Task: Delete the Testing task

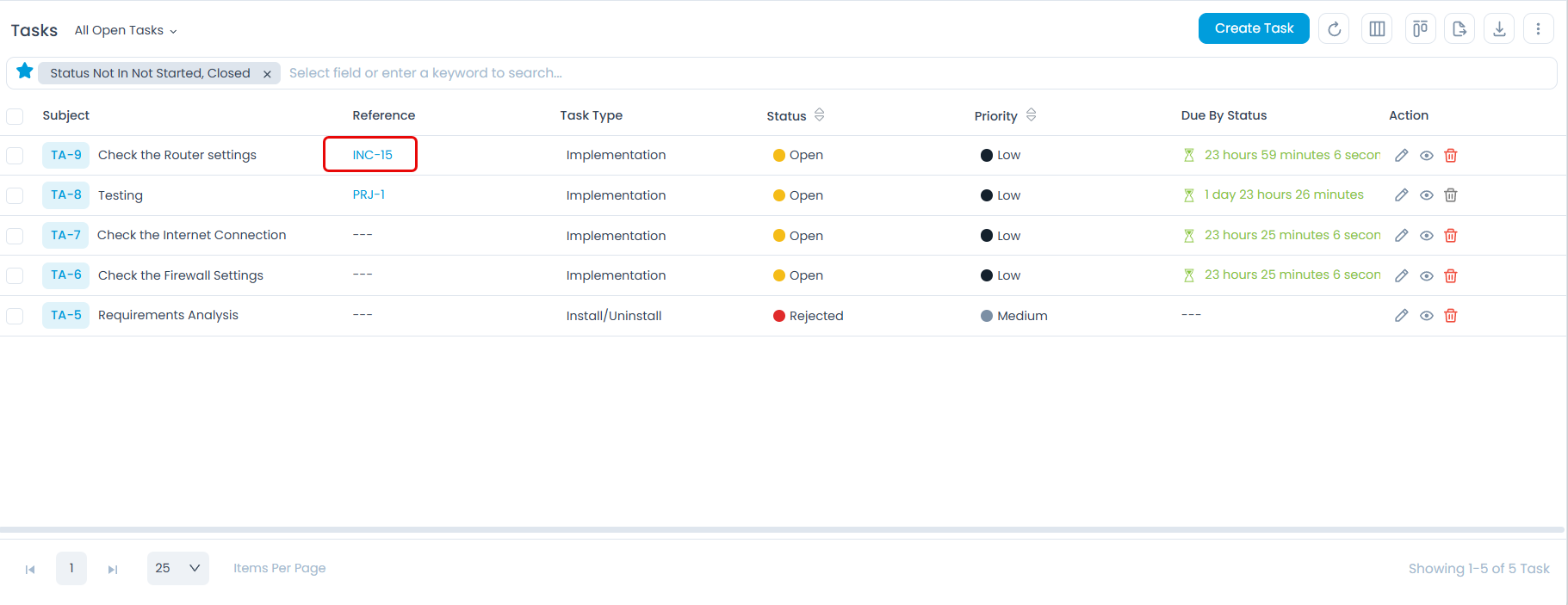Action: coord(1451,194)
